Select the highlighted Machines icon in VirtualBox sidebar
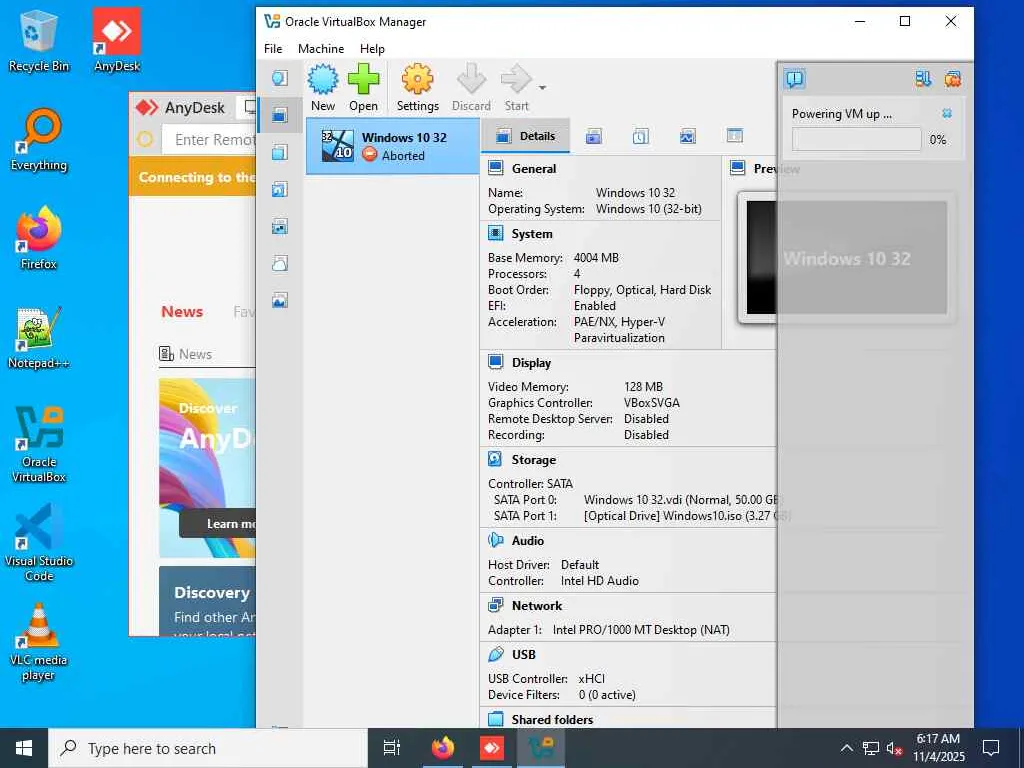Image resolution: width=1024 pixels, height=768 pixels. [280, 116]
